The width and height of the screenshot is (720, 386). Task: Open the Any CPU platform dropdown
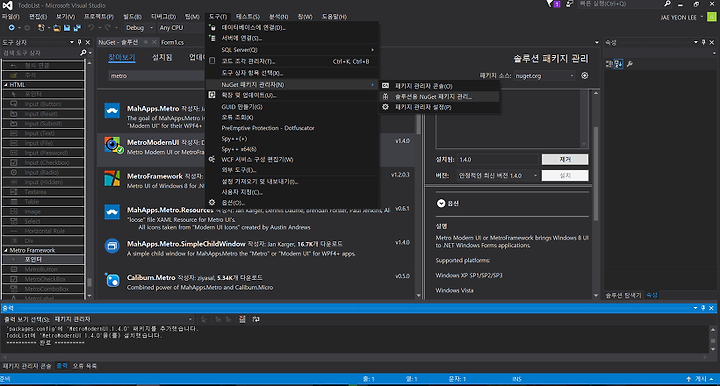pos(180,28)
